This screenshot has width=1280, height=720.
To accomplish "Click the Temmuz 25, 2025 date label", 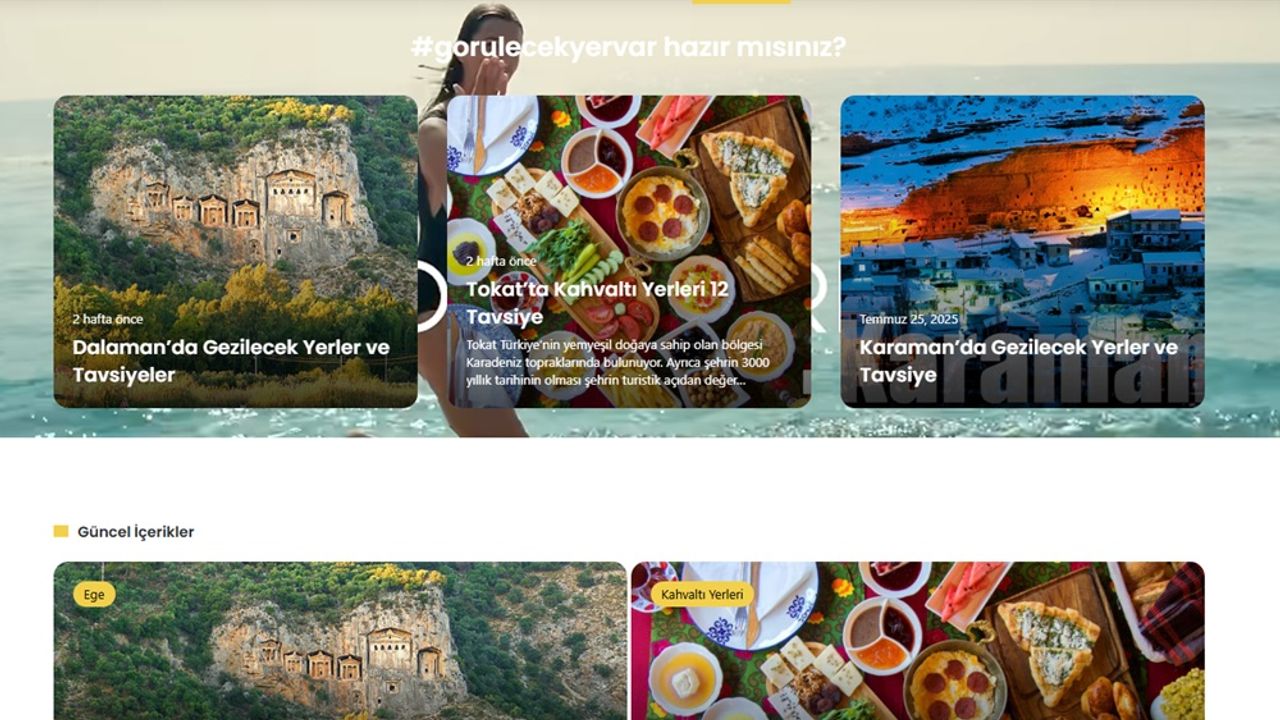I will (909, 319).
